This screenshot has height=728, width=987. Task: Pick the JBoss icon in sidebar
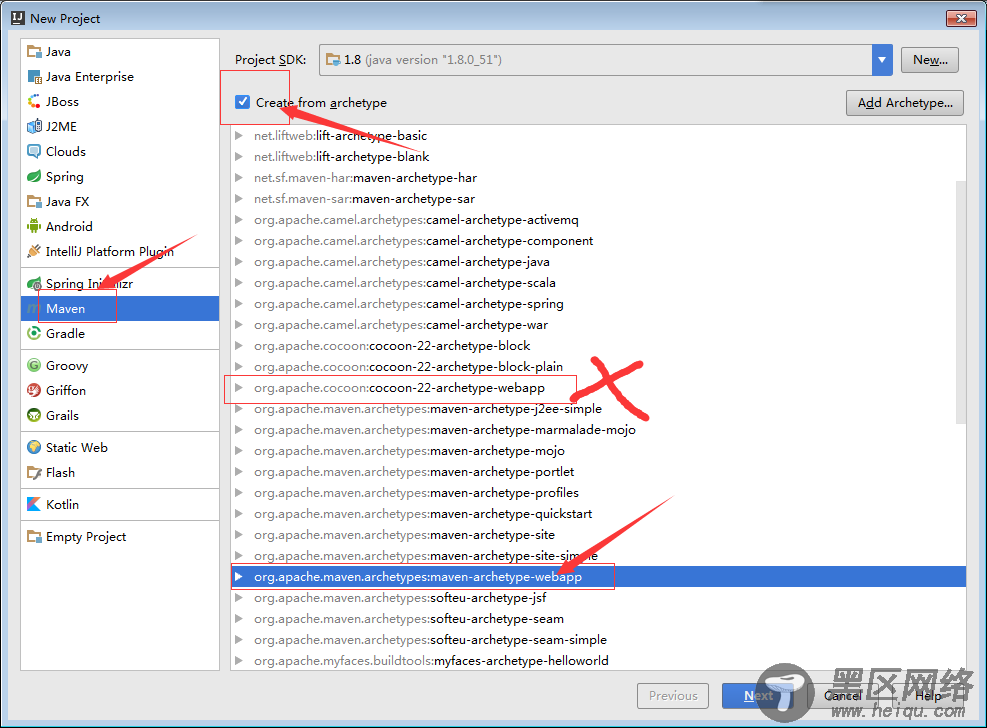[34, 101]
